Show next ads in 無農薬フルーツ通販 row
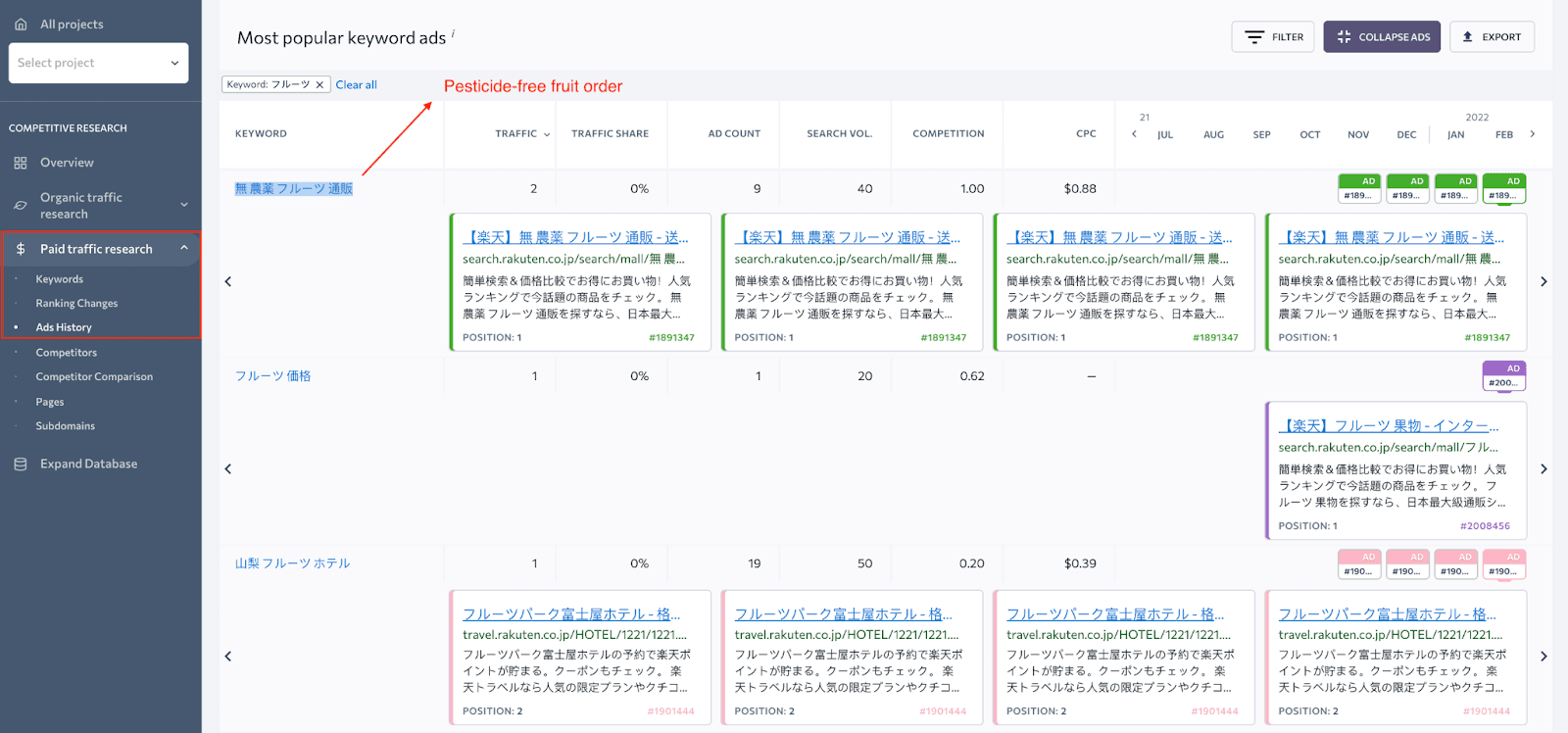The image size is (1568, 733). point(1543,281)
